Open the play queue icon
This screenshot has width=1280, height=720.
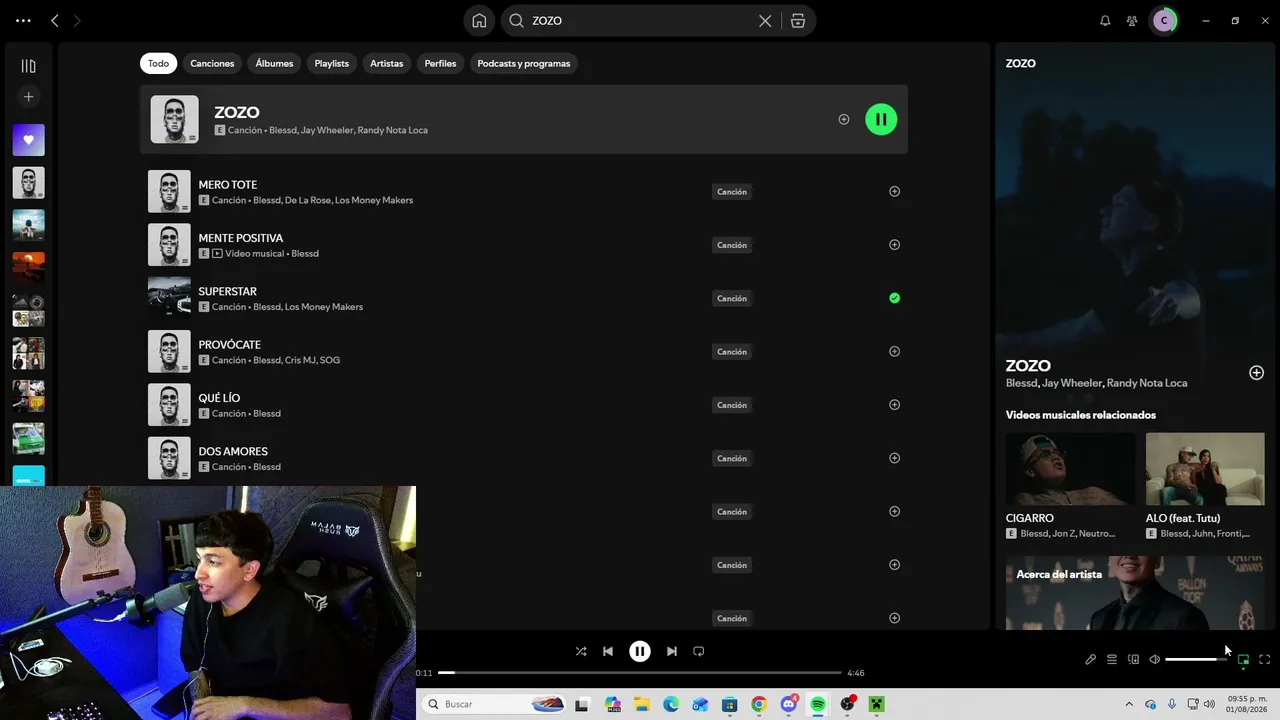tap(1112, 659)
